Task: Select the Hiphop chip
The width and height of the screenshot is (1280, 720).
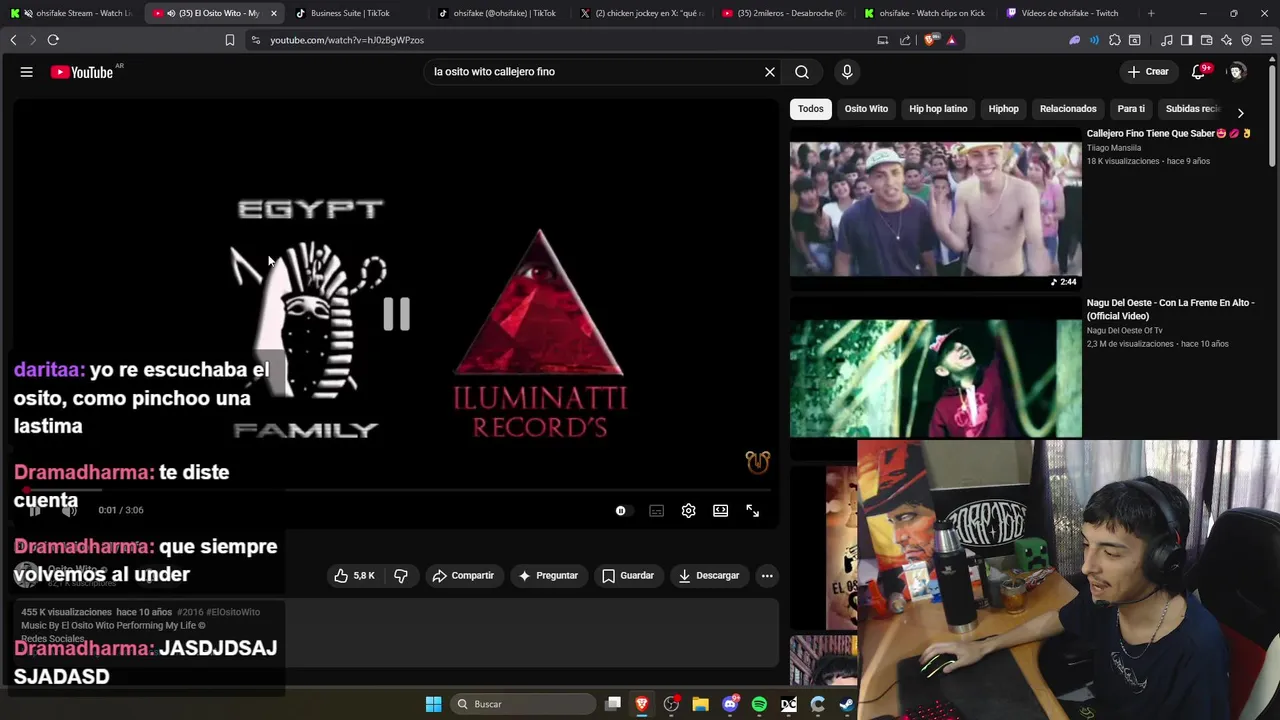Action: (x=1003, y=109)
